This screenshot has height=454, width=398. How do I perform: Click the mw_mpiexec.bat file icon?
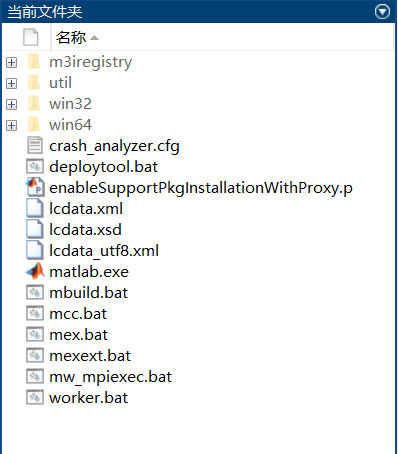pyautogui.click(x=35, y=376)
